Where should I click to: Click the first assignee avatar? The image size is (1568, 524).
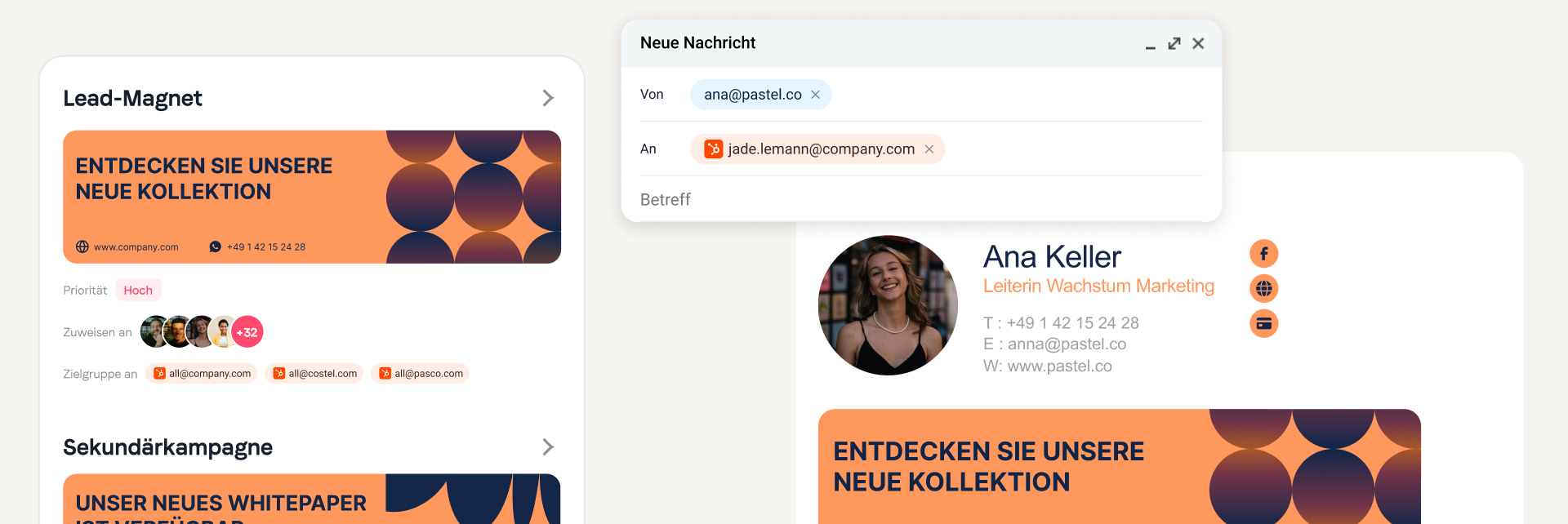tap(155, 332)
